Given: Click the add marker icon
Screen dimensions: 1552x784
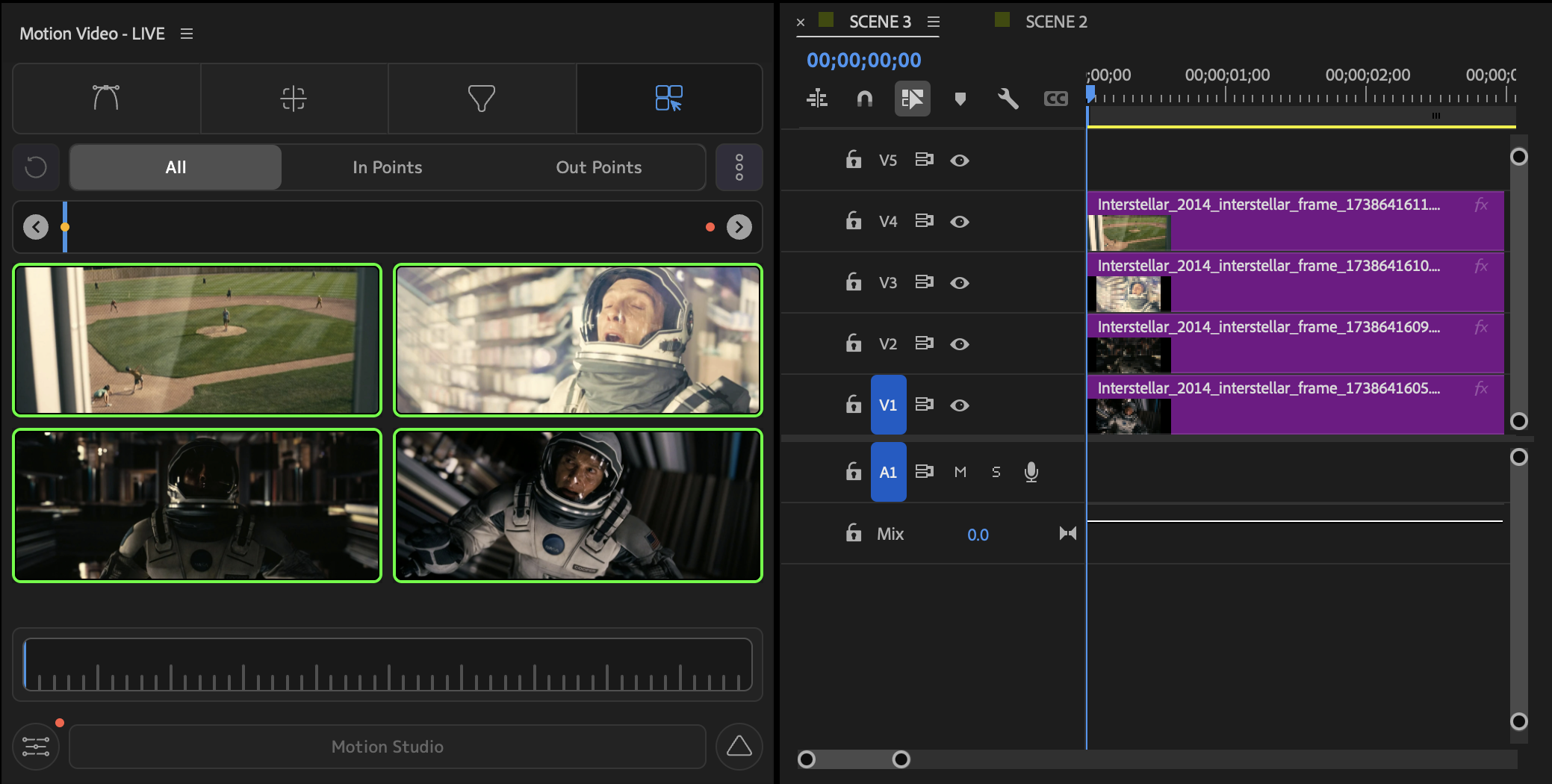Looking at the screenshot, I should (x=960, y=99).
